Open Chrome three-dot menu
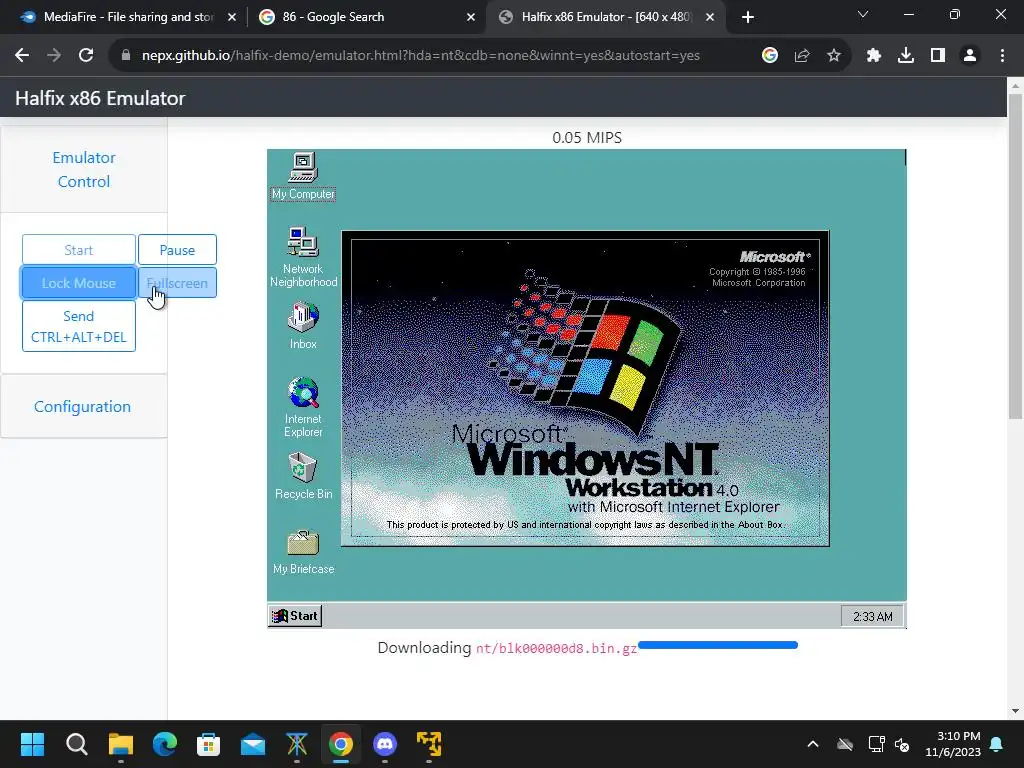Screen dimensions: 1024x768 coord(1002,56)
